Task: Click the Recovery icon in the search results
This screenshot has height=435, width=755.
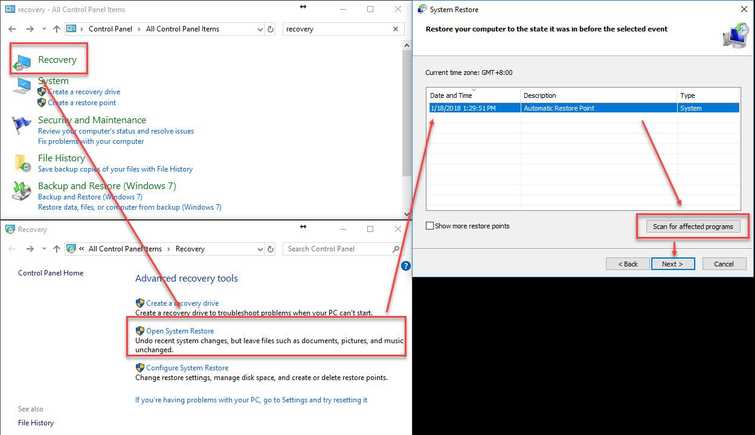Action: point(22,62)
